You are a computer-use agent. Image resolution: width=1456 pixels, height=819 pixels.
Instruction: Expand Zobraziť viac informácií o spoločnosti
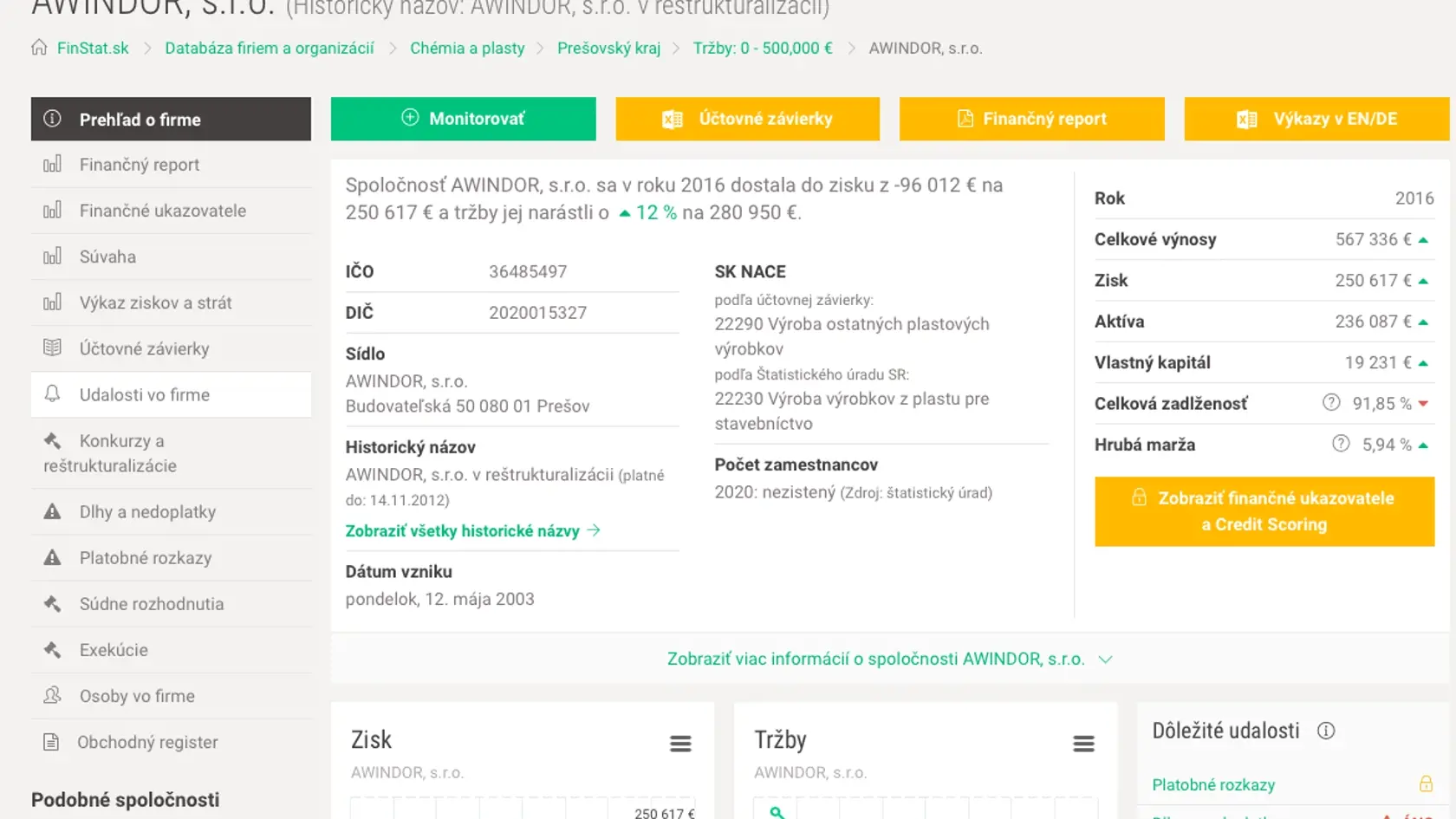[889, 659]
